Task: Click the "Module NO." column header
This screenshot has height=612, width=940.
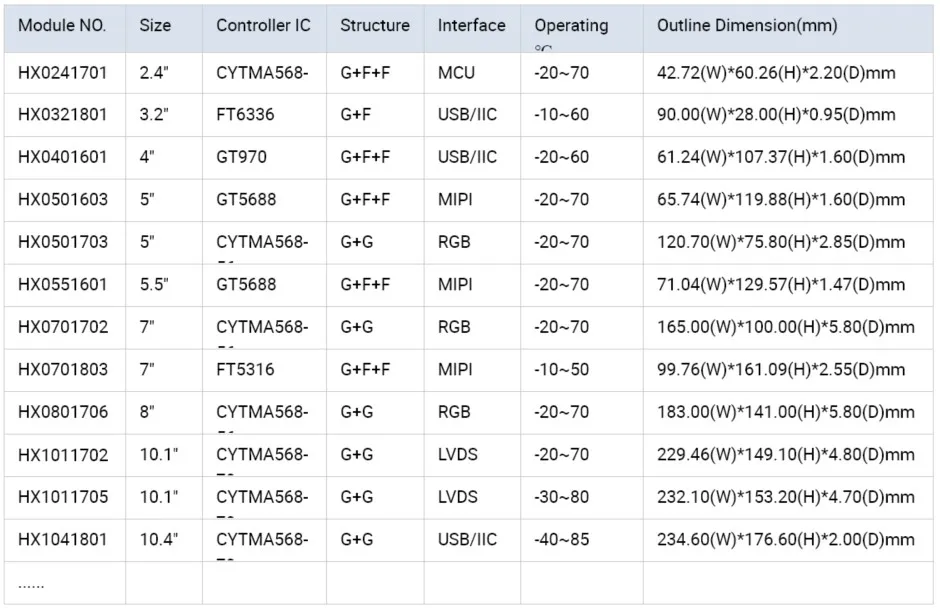Action: [x=62, y=26]
